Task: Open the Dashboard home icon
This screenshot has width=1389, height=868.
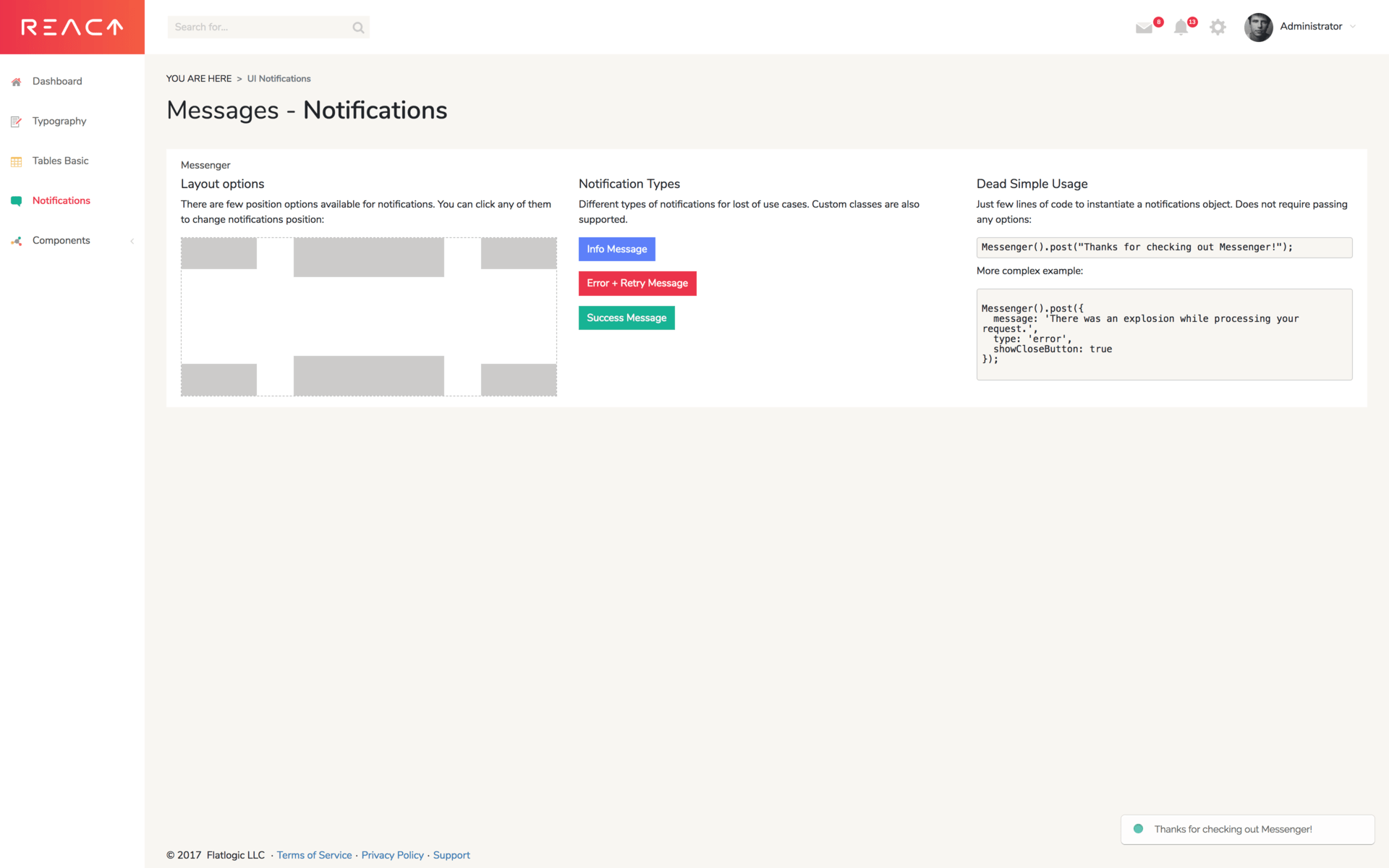Action: click(x=16, y=82)
